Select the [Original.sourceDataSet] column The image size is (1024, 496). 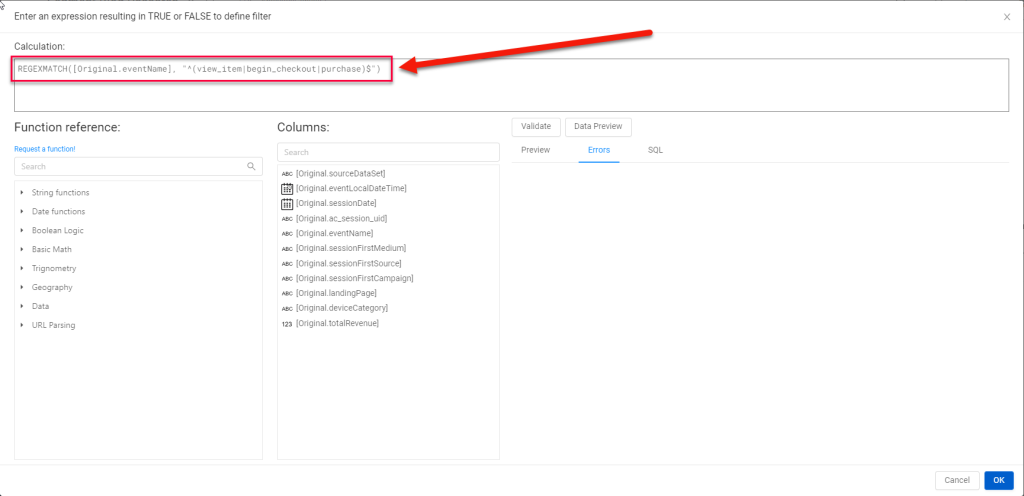pyautogui.click(x=340, y=174)
